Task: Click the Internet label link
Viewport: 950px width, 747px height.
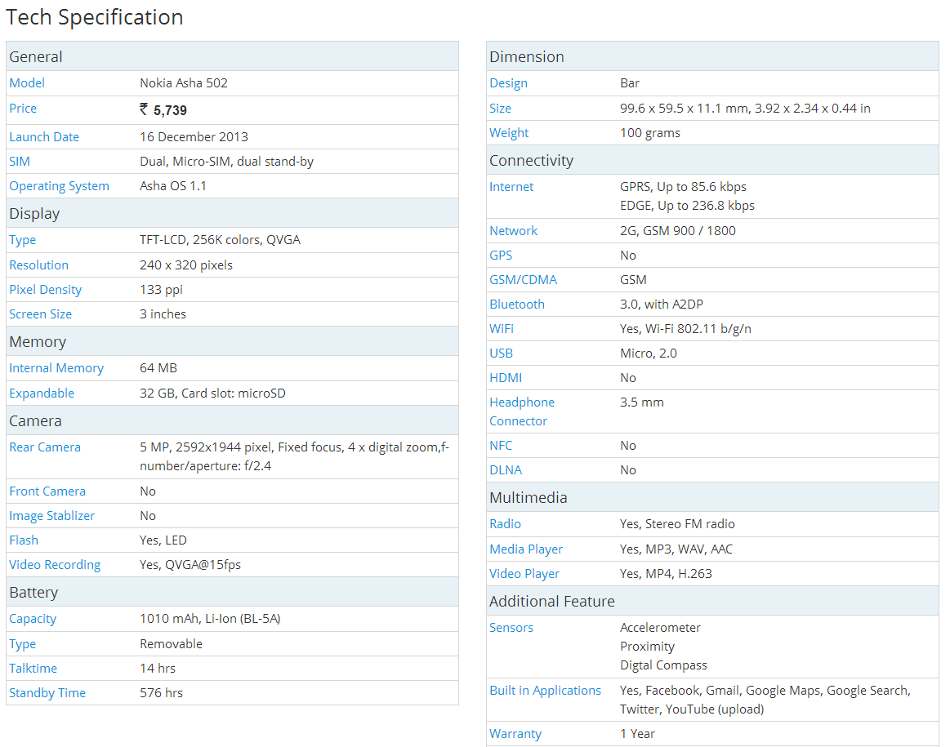Action: pyautogui.click(x=511, y=187)
